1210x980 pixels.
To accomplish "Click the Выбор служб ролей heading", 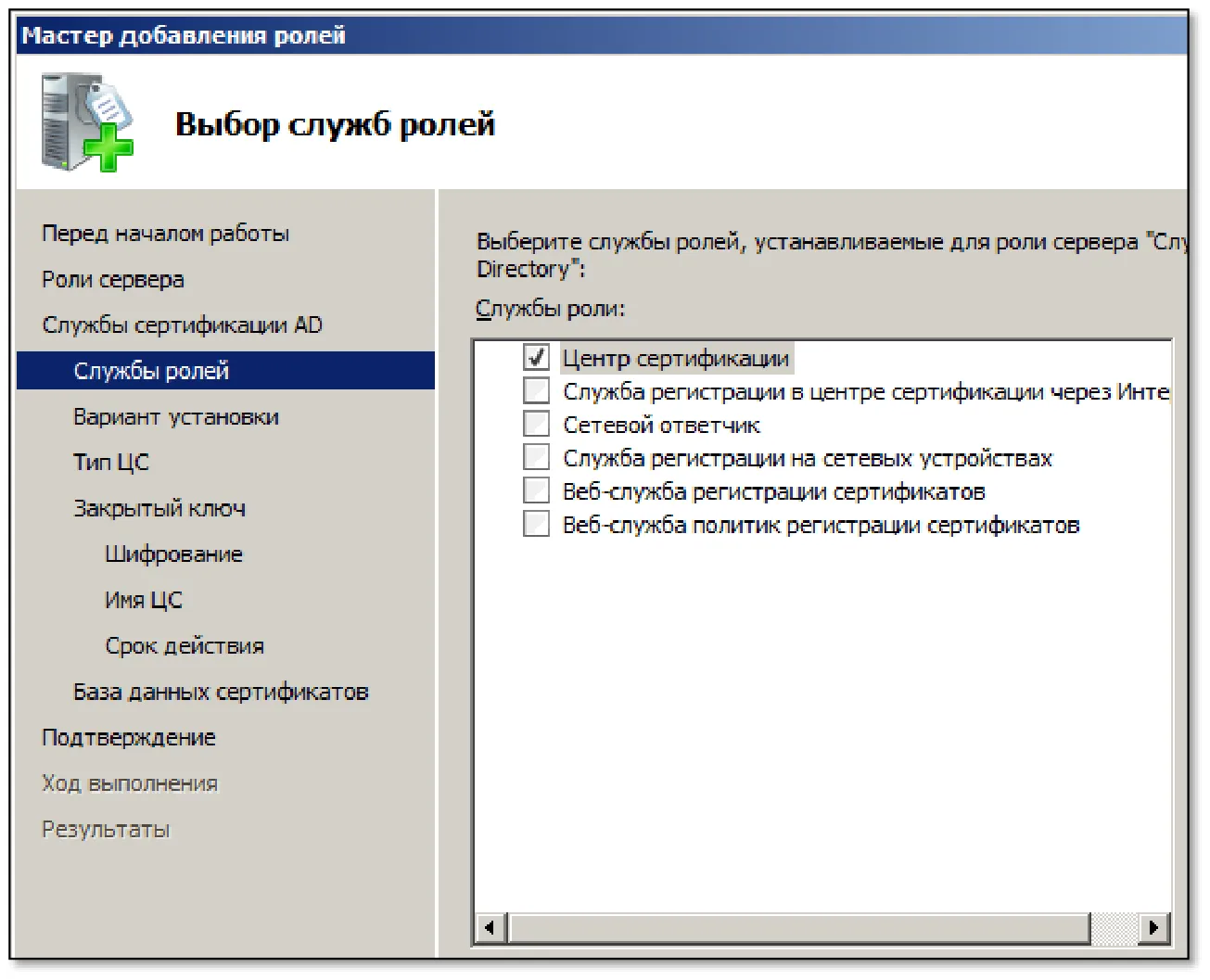I will (x=335, y=124).
